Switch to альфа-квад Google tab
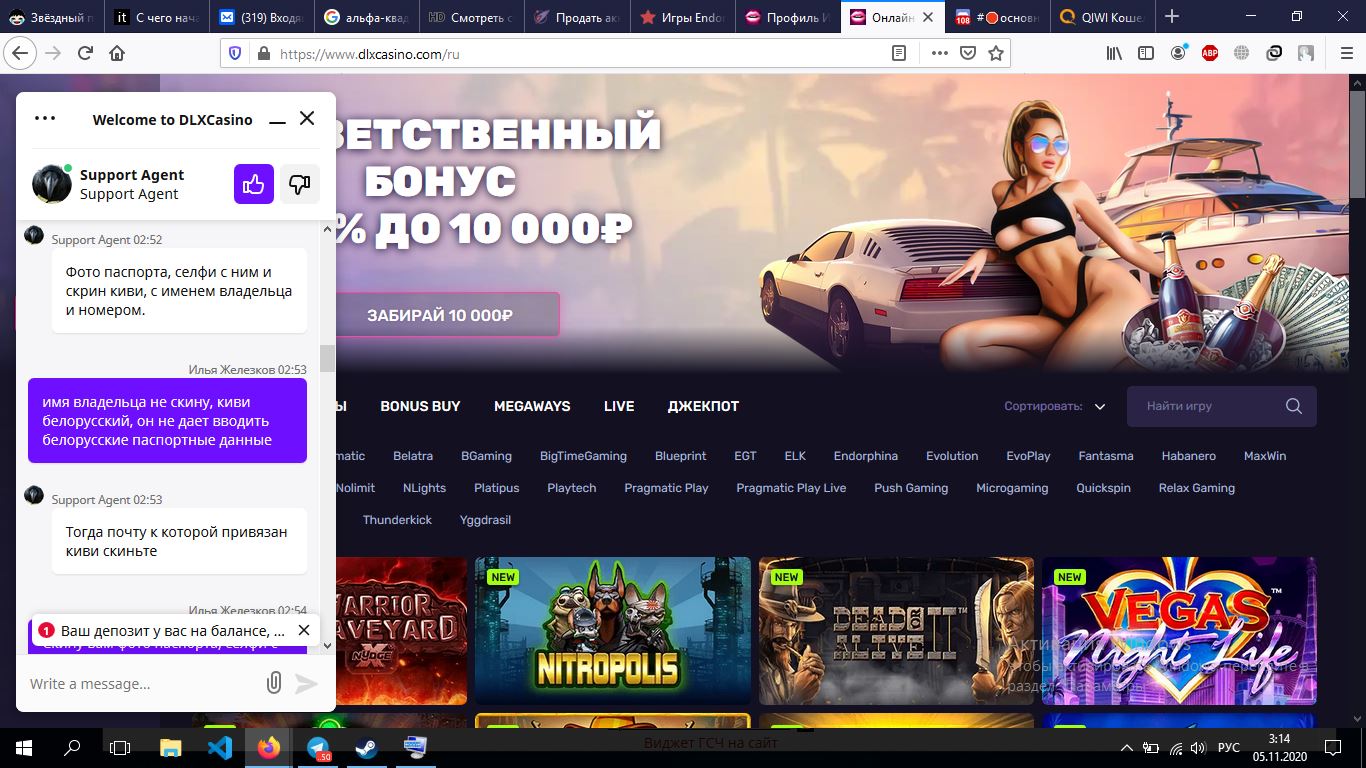The width and height of the screenshot is (1366, 768). click(x=366, y=17)
